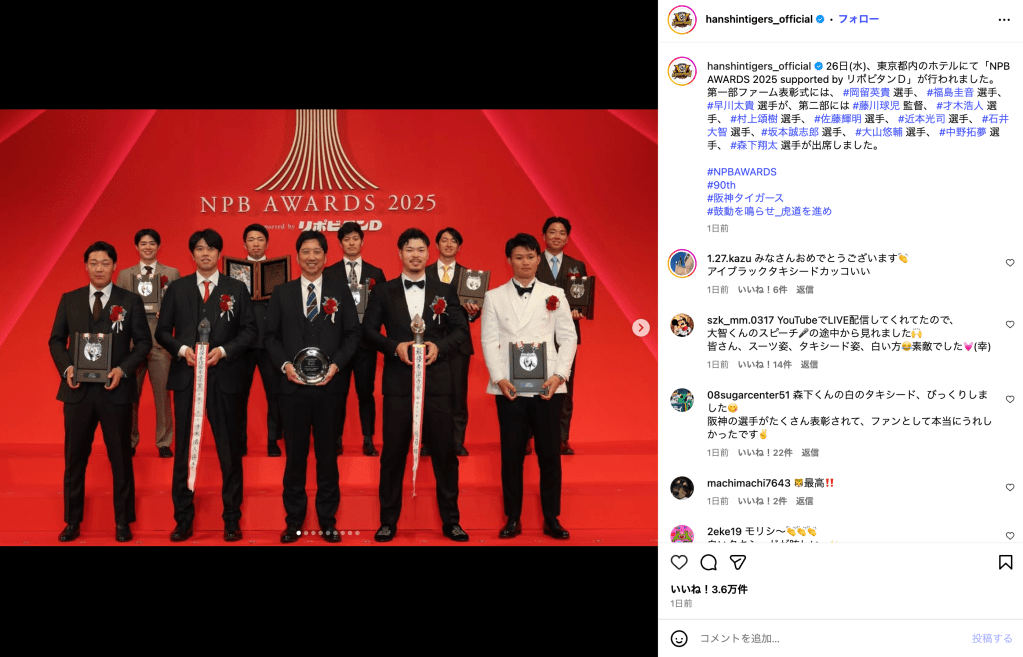Screen dimensions: 1023x657
Task: Go to next carousel photo arrow
Action: (641, 328)
